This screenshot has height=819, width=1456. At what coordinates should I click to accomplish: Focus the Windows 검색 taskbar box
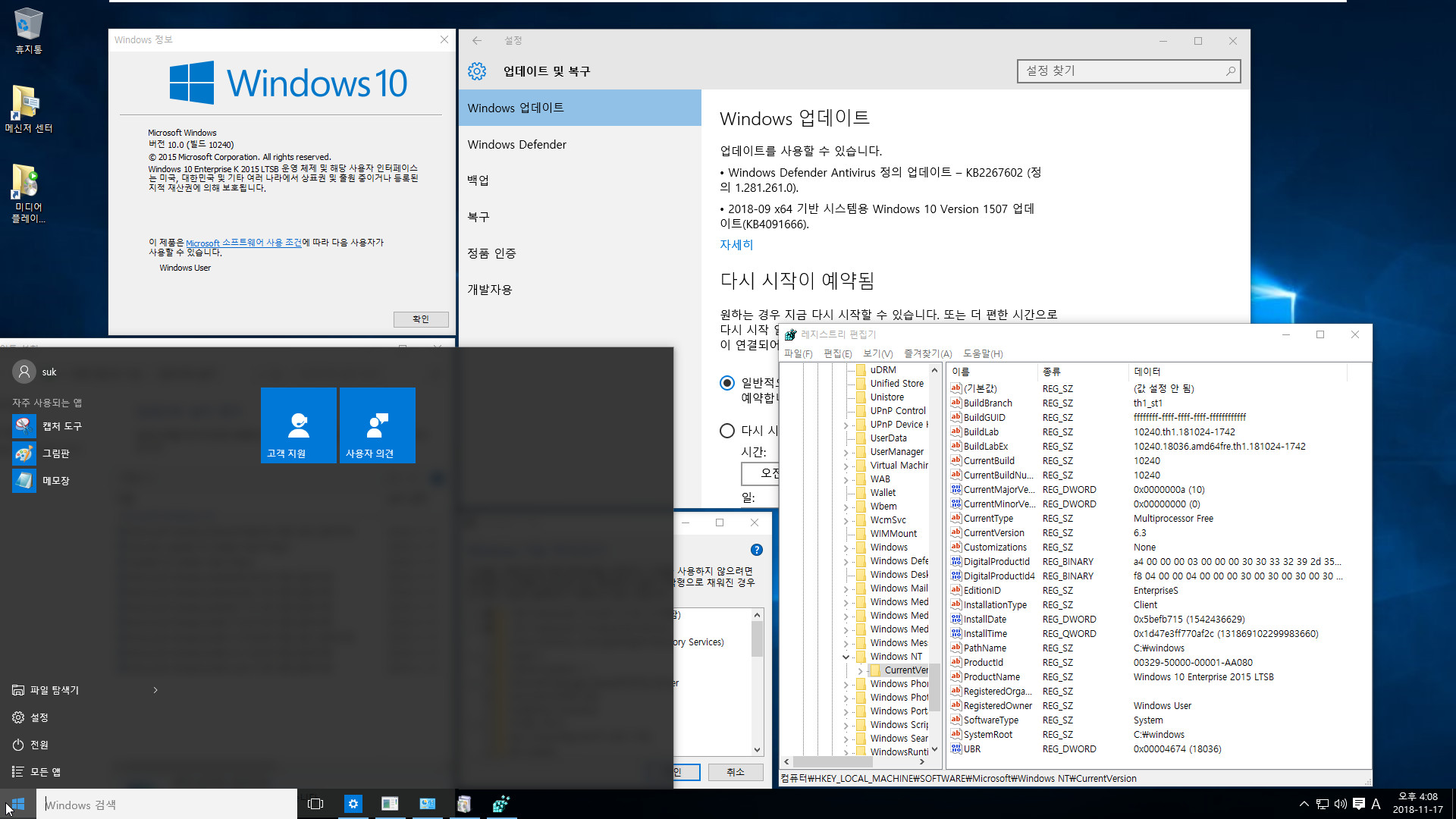click(167, 804)
